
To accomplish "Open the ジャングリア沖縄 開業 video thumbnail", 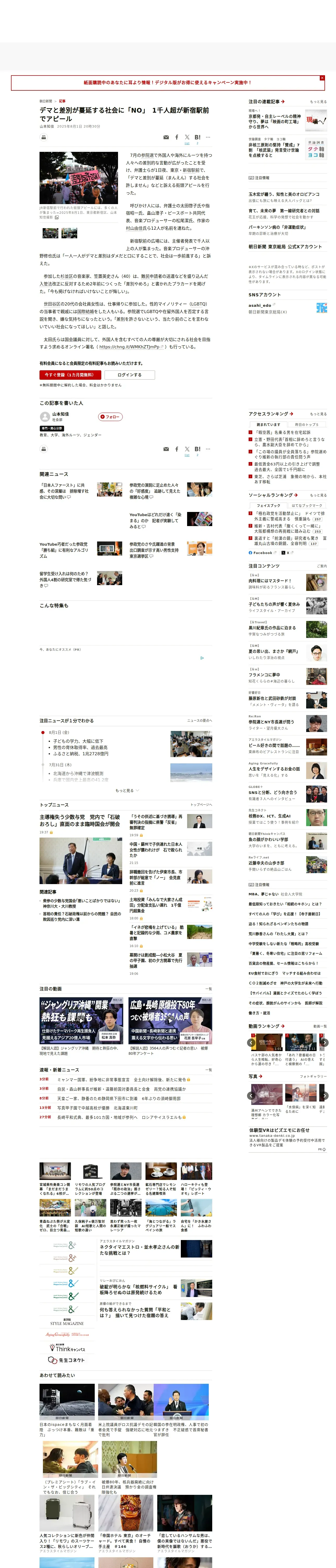I will pyautogui.click(x=82, y=1020).
